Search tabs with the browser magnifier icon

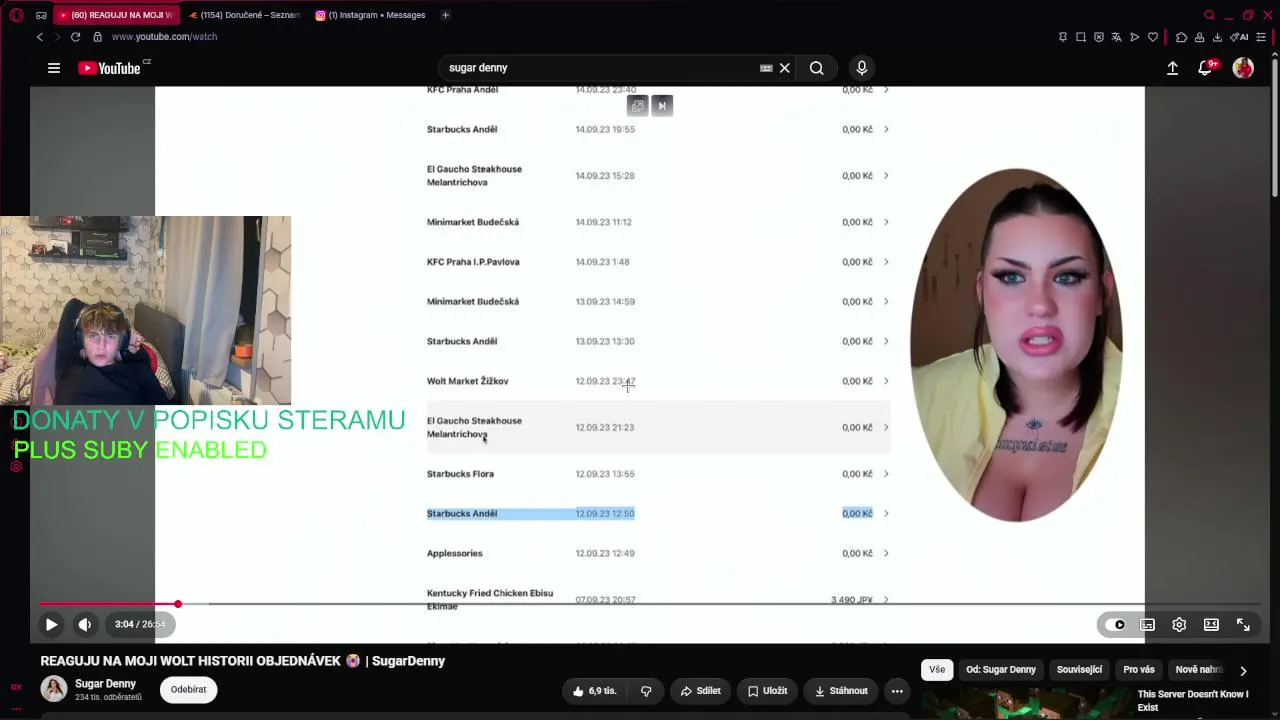click(x=1209, y=15)
